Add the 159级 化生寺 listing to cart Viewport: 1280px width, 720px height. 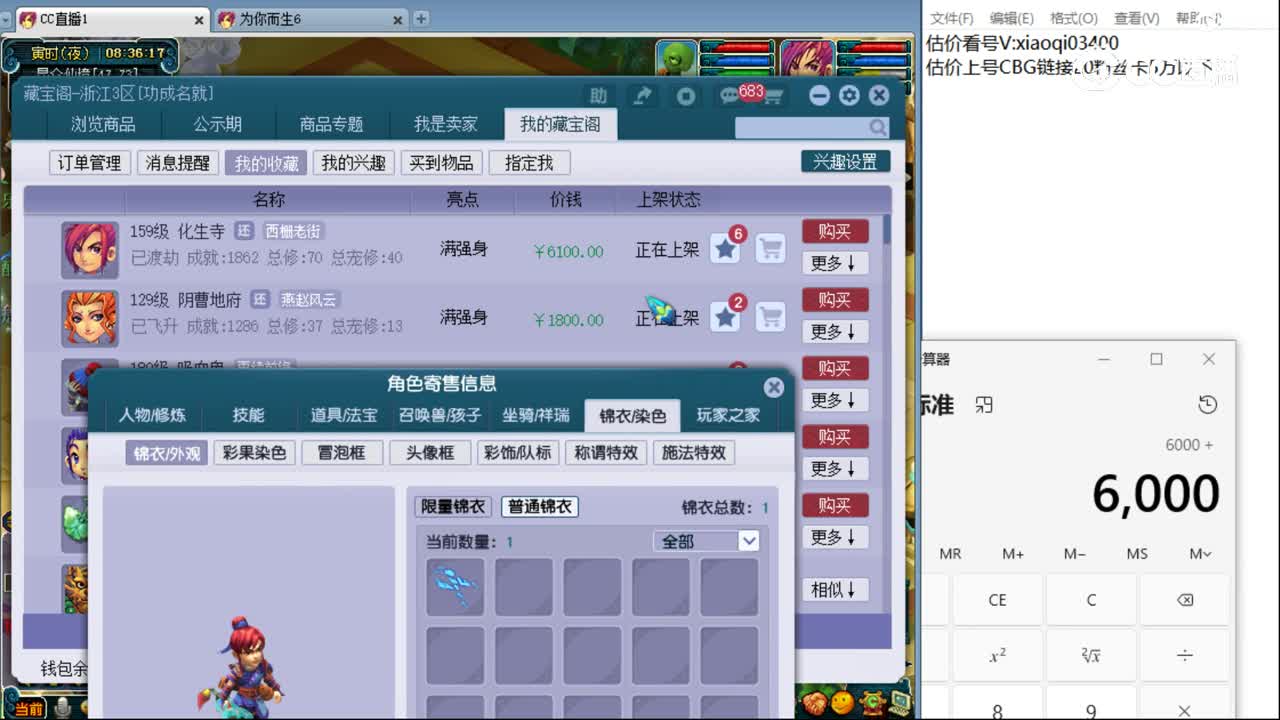click(x=770, y=248)
